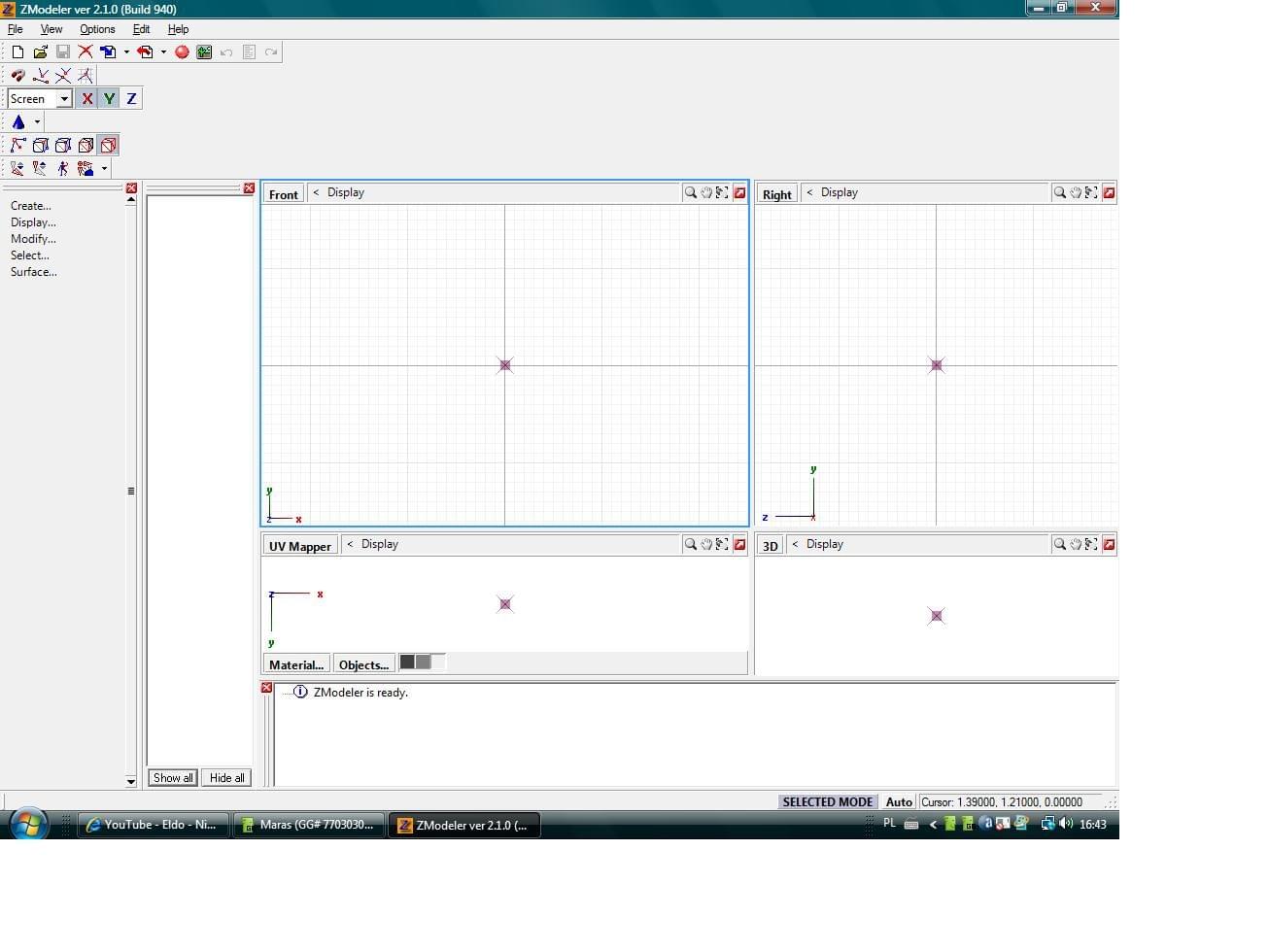This screenshot has height=952, width=1269.
Task: Click the magnet snap tool icon
Action: click(x=17, y=76)
